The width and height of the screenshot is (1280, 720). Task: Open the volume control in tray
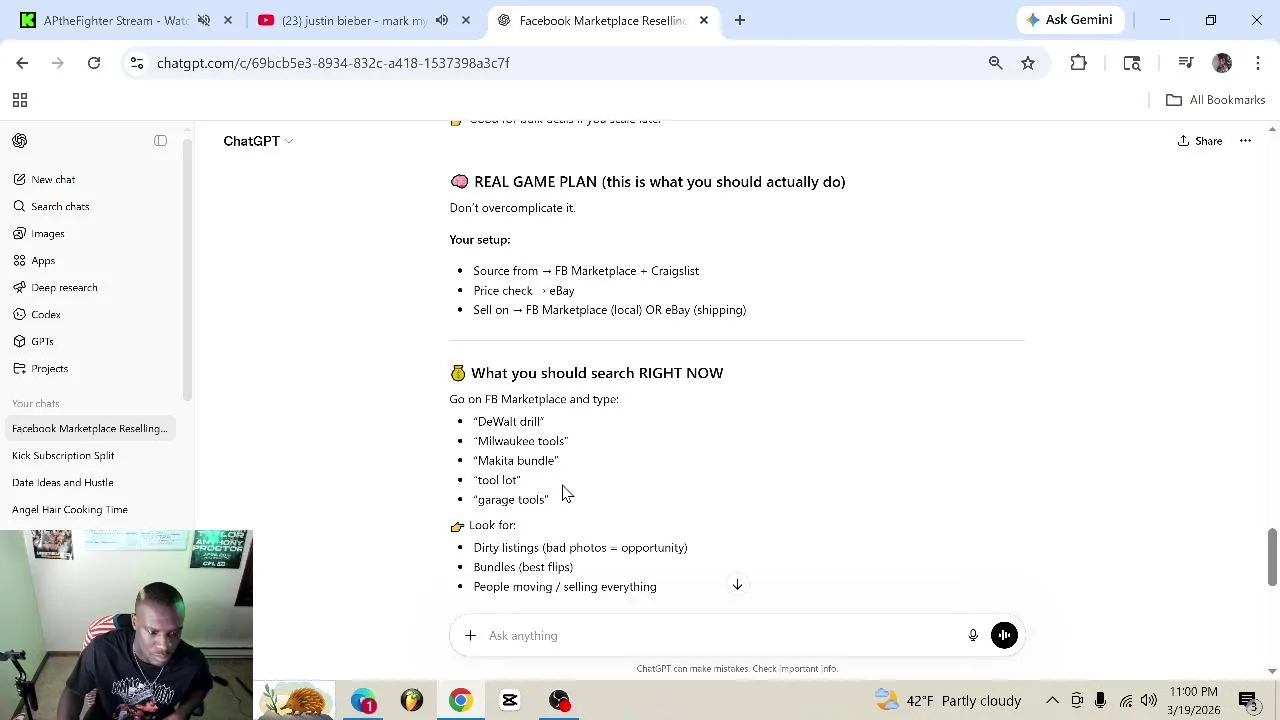tap(1149, 700)
